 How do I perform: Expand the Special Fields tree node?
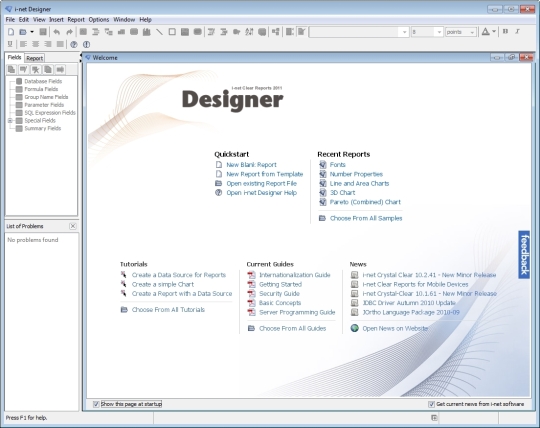tap(10, 121)
